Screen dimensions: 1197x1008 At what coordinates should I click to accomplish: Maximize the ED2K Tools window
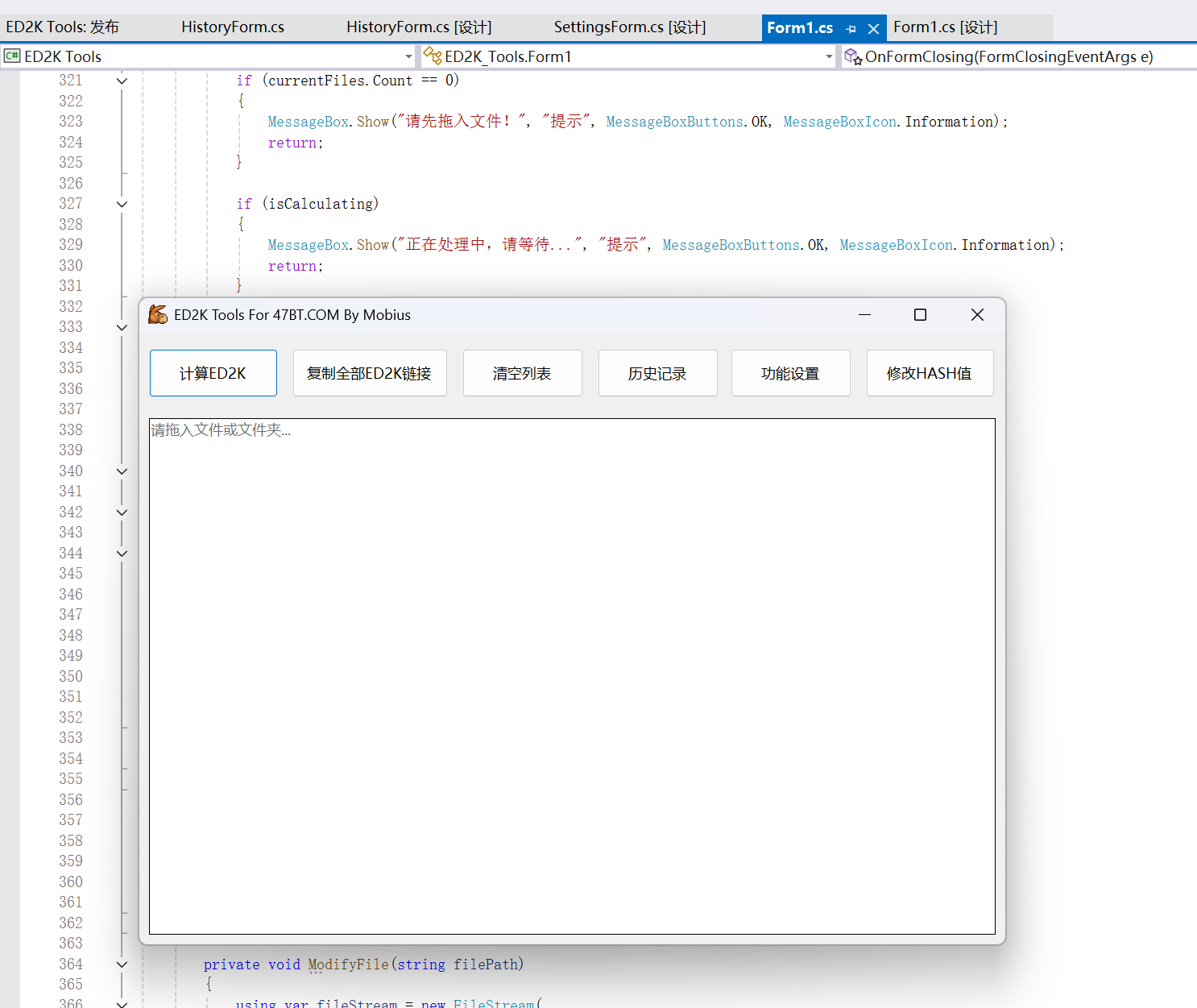[920, 315]
